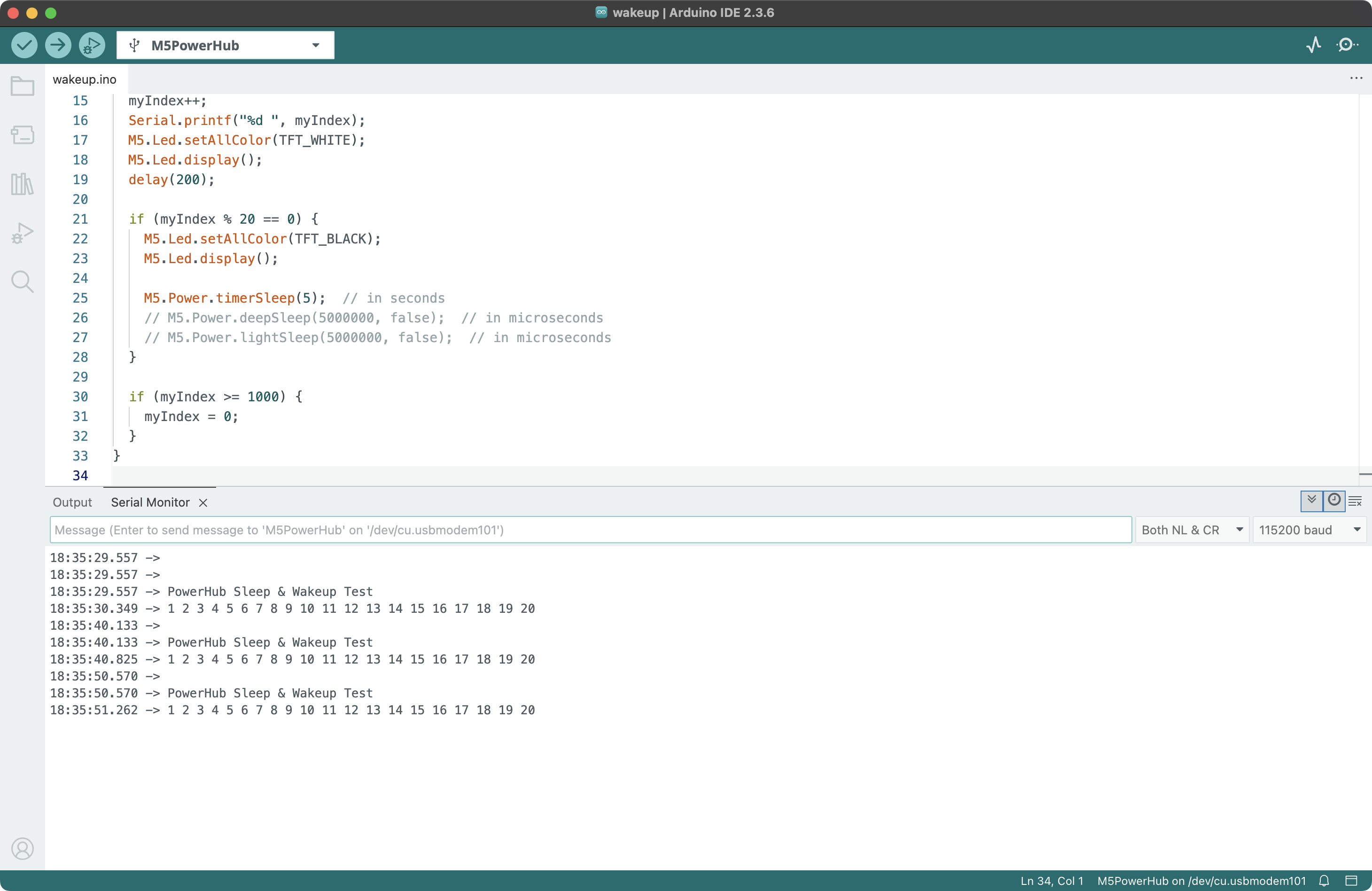Switch to the Output tab
This screenshot has width=1372, height=891.
point(72,502)
